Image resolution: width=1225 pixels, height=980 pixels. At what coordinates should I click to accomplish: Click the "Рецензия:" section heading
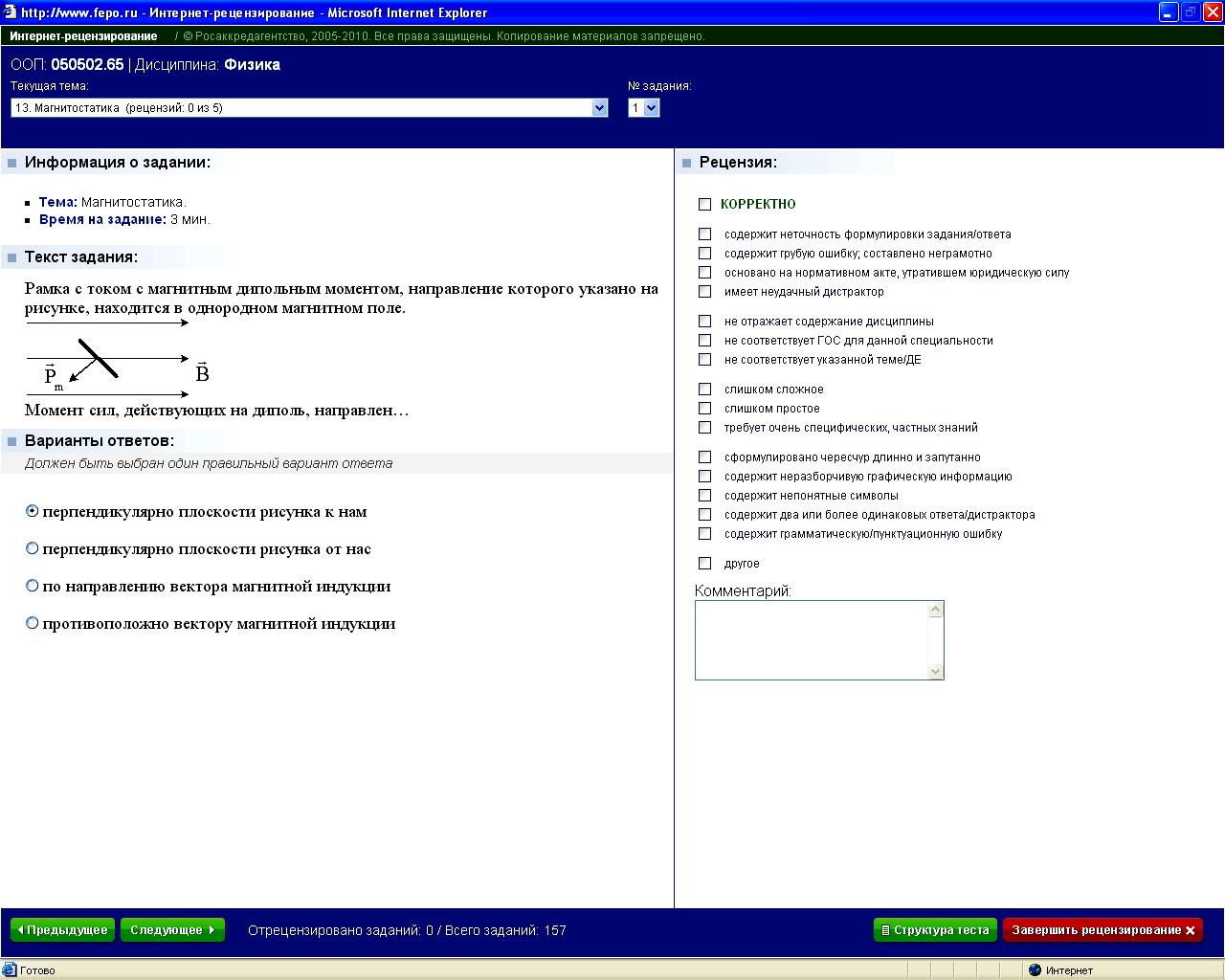pyautogui.click(x=738, y=163)
